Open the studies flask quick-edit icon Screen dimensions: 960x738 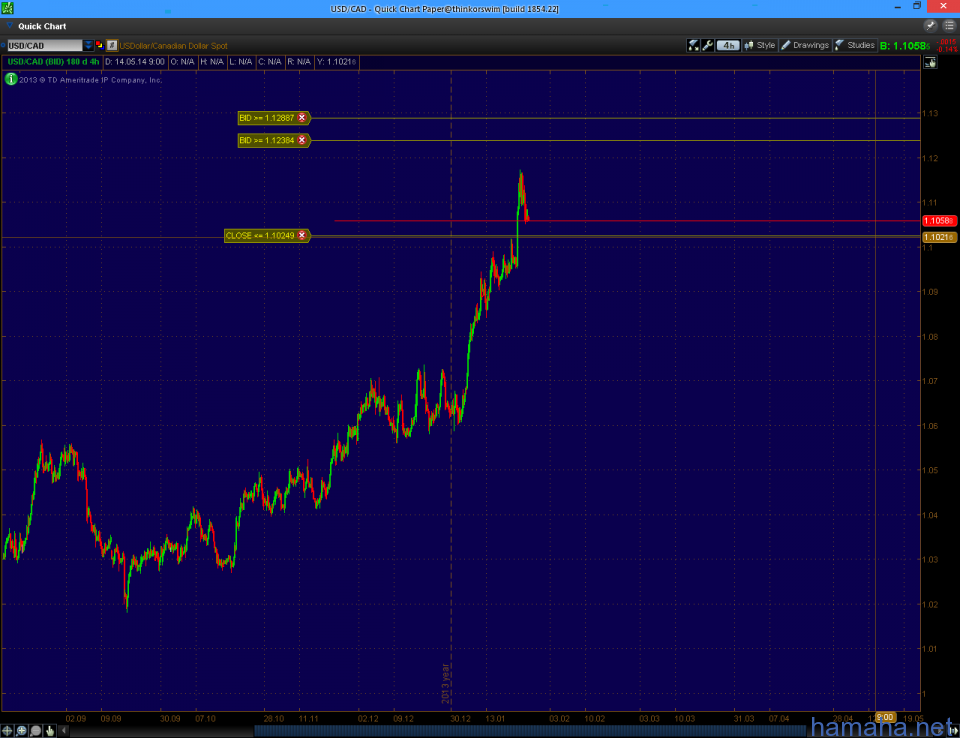[x=693, y=45]
